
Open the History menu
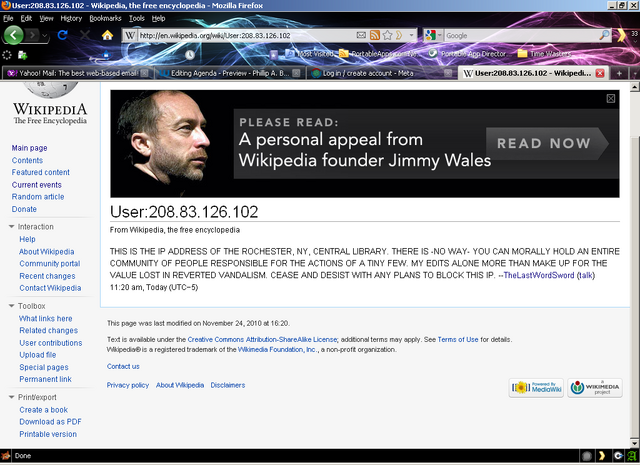click(71, 18)
